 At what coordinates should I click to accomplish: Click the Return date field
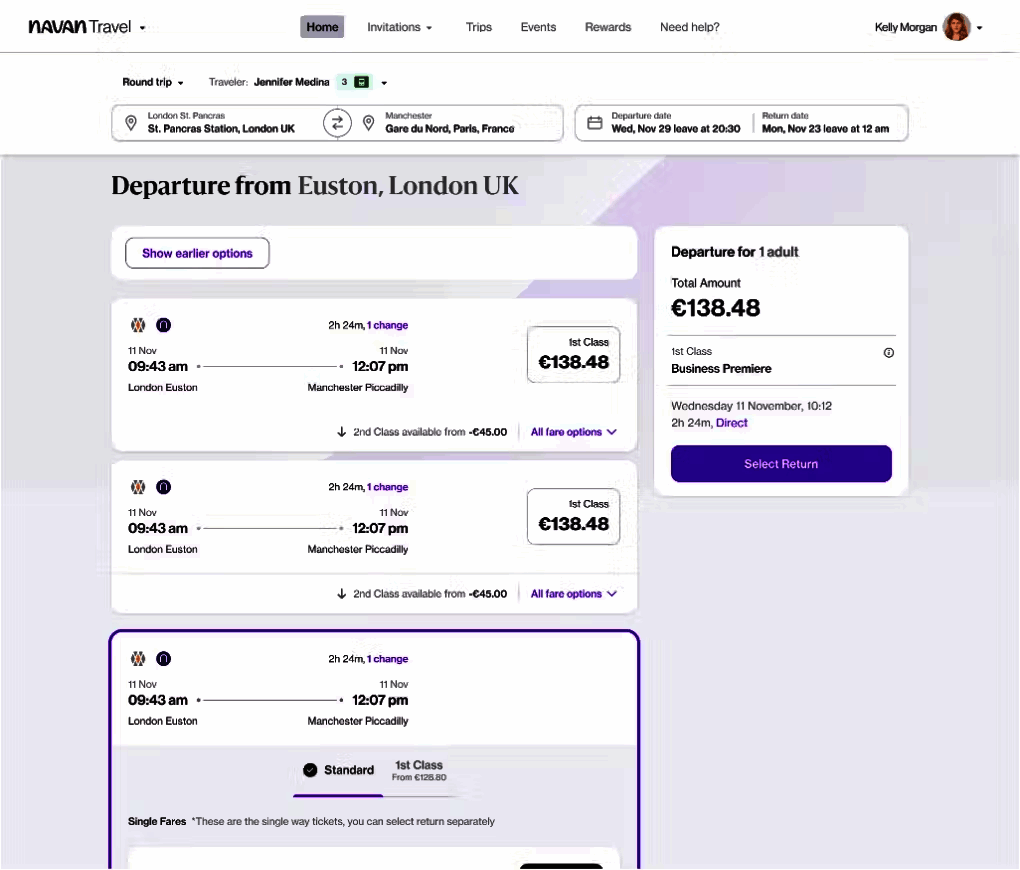[x=825, y=123]
